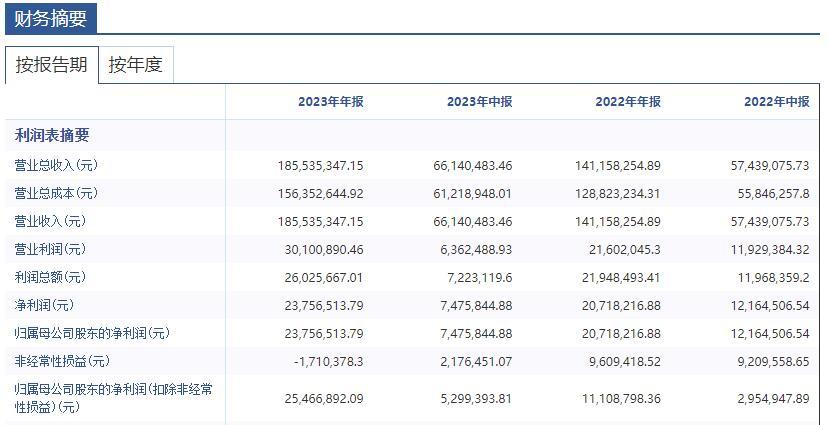Select the value 11,108,798.36

point(621,399)
